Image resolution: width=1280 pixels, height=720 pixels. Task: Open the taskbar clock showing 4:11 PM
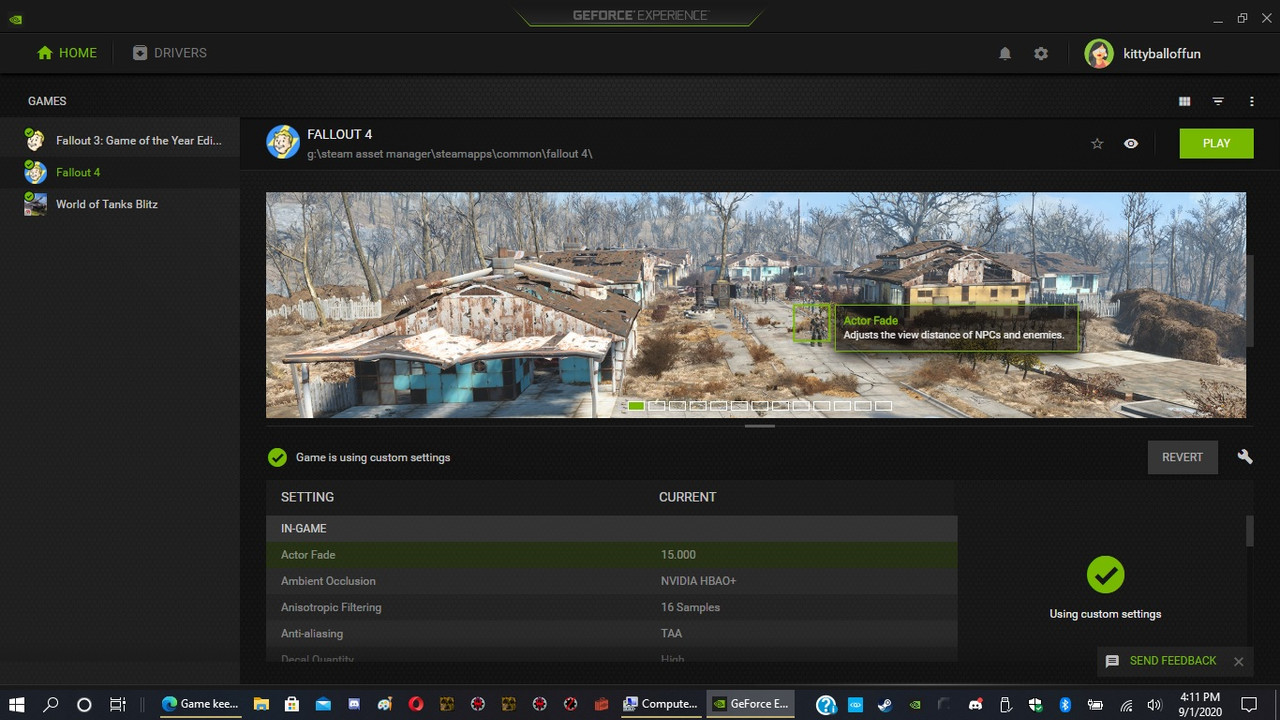pyautogui.click(x=1199, y=704)
